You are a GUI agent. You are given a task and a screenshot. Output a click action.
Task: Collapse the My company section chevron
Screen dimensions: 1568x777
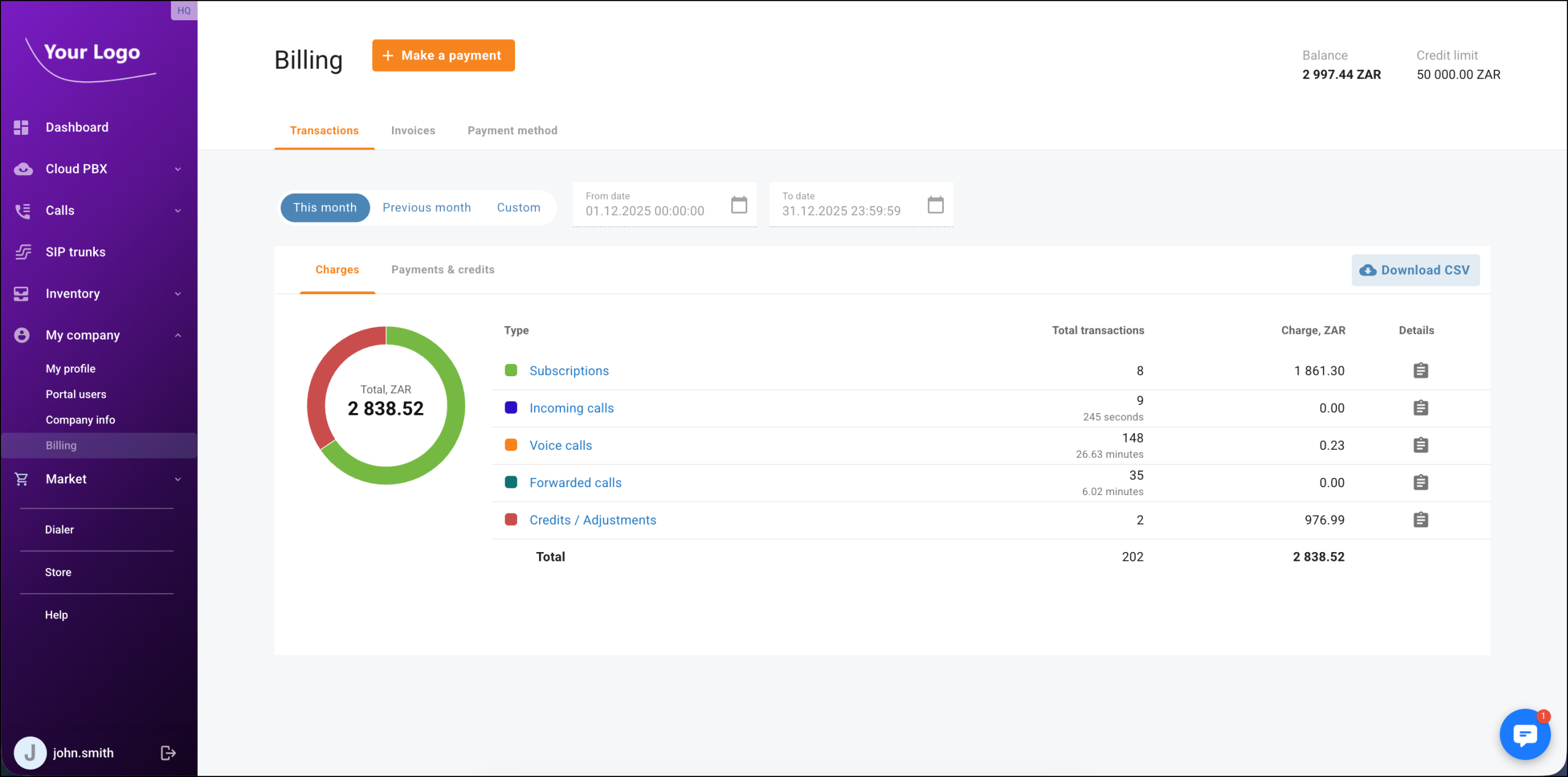[x=178, y=335]
